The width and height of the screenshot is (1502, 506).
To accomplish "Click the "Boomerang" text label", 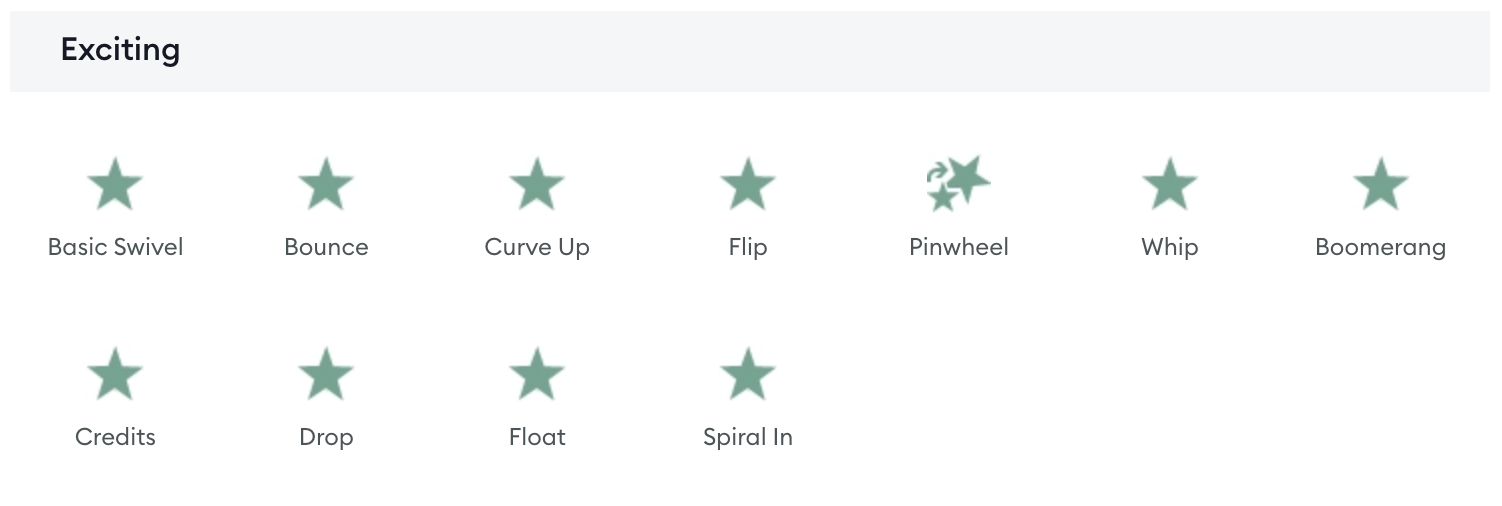I will (1381, 247).
